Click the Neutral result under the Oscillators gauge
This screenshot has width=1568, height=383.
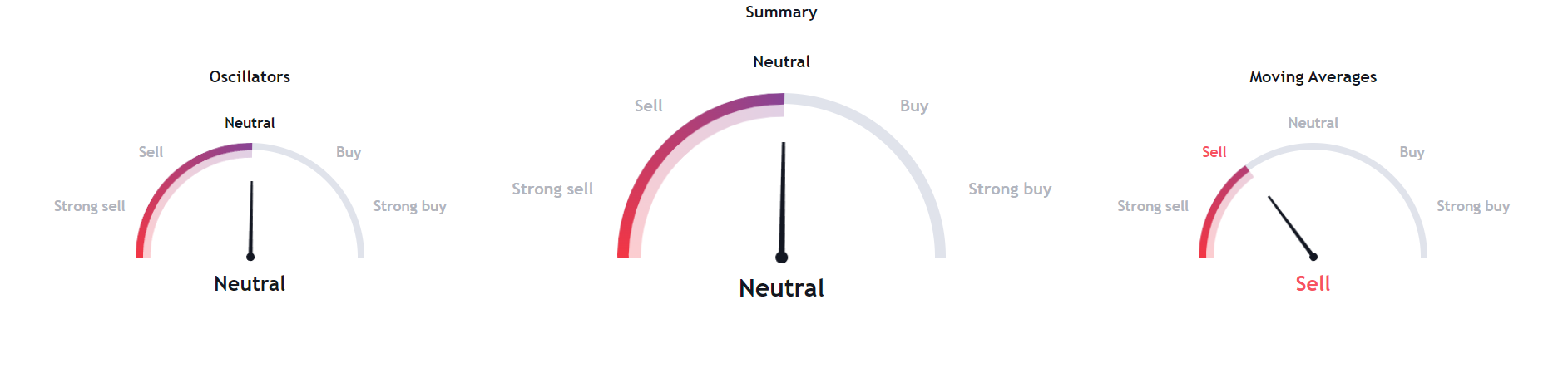(x=250, y=284)
